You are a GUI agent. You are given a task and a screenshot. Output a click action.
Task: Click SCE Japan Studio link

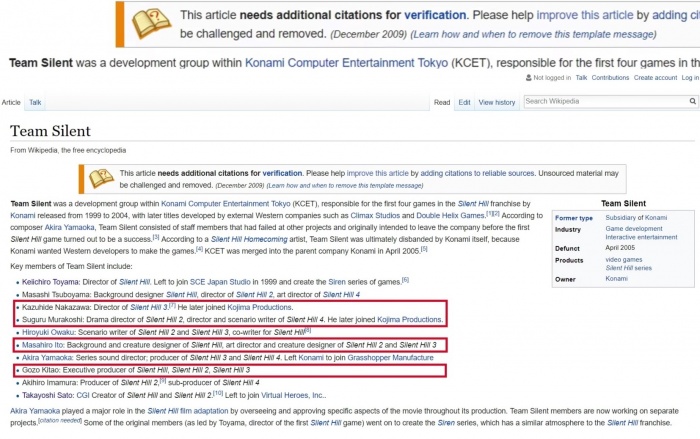tap(220, 282)
